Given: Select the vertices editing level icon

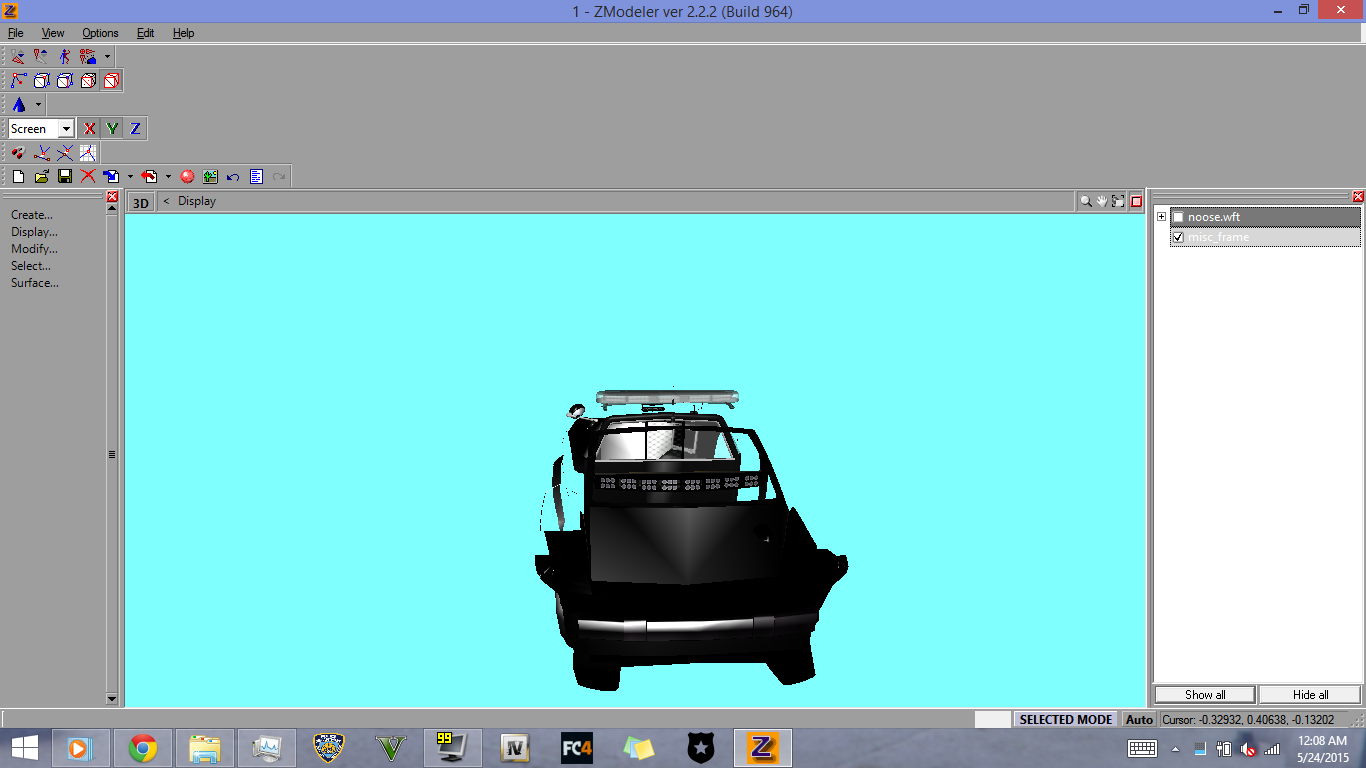Looking at the screenshot, I should [x=19, y=81].
